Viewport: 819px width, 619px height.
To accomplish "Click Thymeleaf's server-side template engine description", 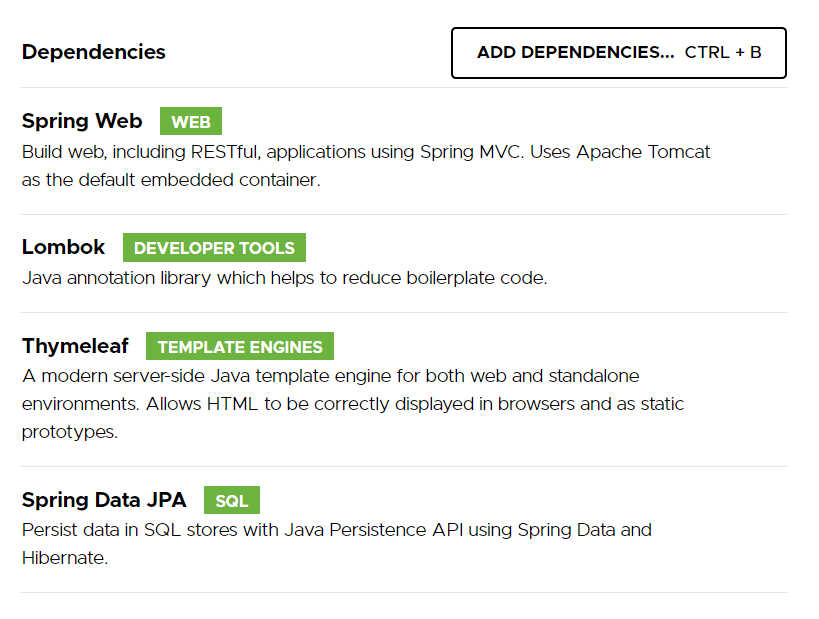I will pos(353,404).
